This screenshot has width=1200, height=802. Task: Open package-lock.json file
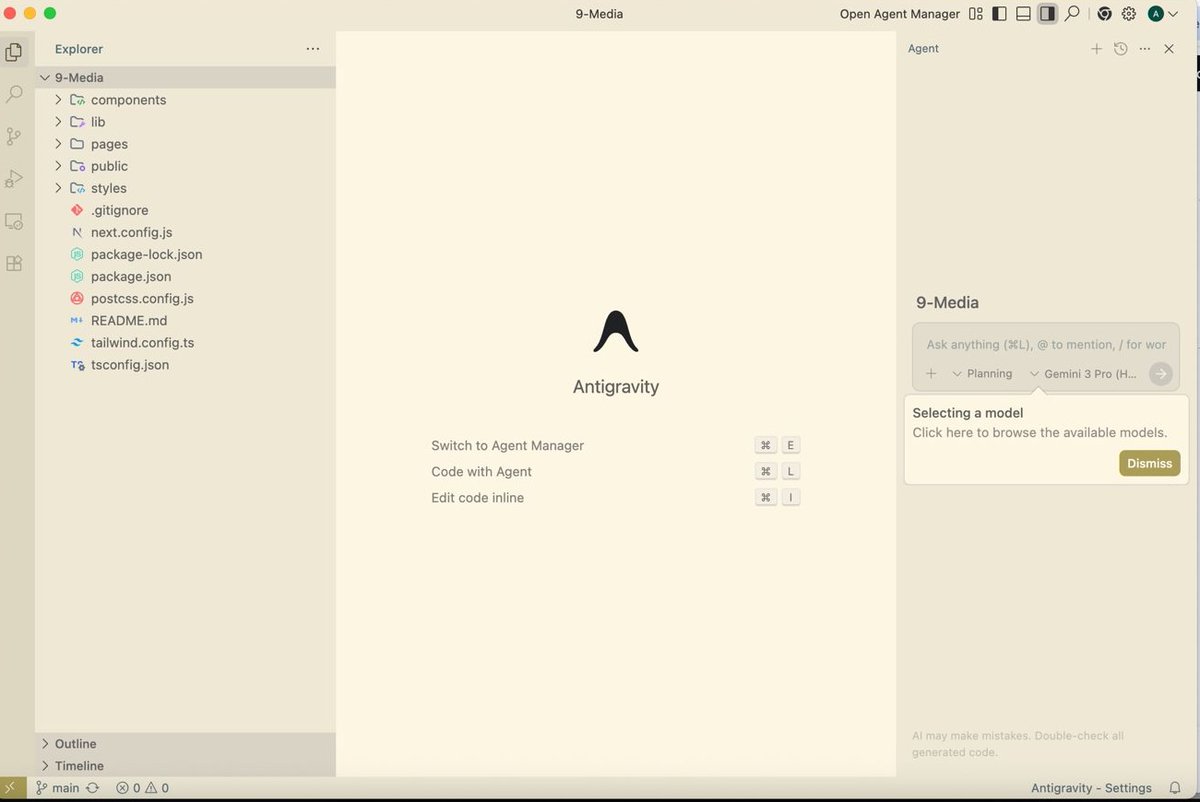185,254
